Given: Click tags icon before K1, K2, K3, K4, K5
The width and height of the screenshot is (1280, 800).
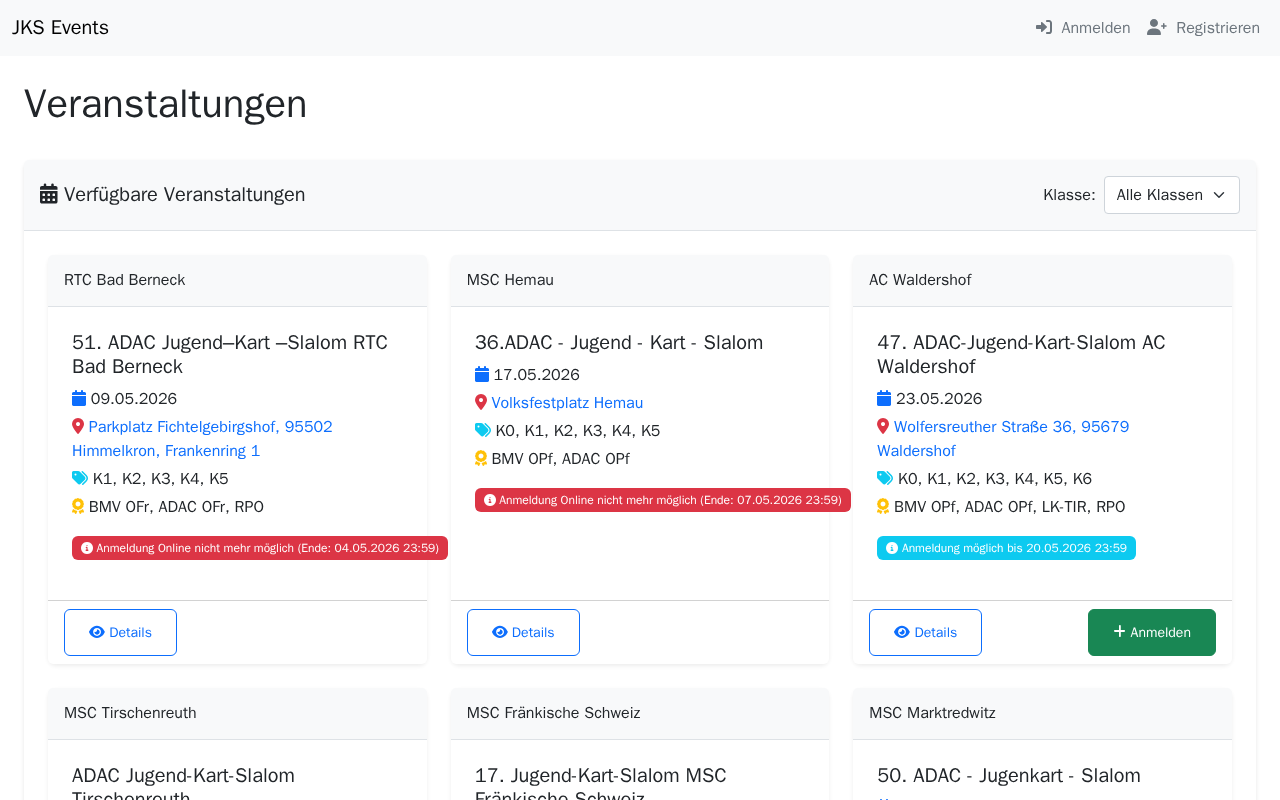Looking at the screenshot, I should pos(80,478).
